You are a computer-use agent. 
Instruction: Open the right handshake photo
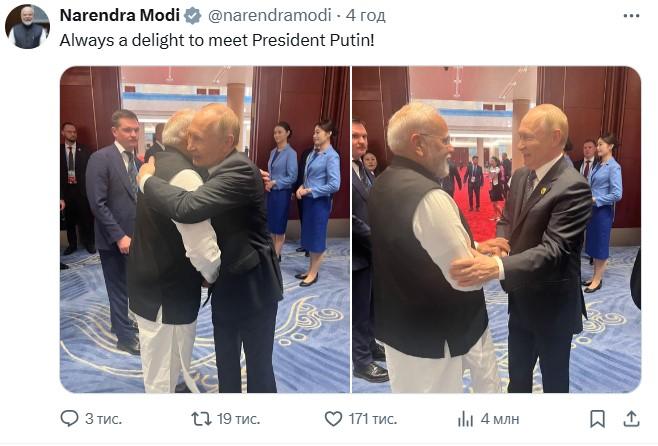496,230
